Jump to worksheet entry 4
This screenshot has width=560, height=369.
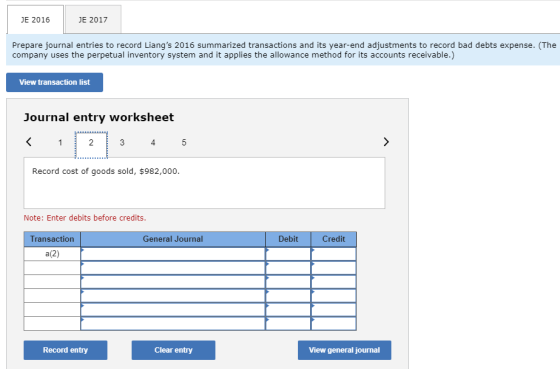point(153,143)
